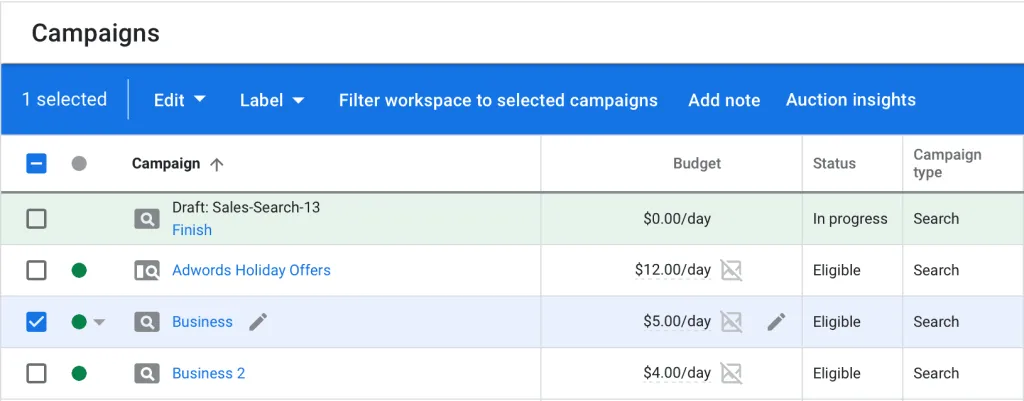
Task: Click the pencil icon next to Business campaign name
Action: pos(258,322)
